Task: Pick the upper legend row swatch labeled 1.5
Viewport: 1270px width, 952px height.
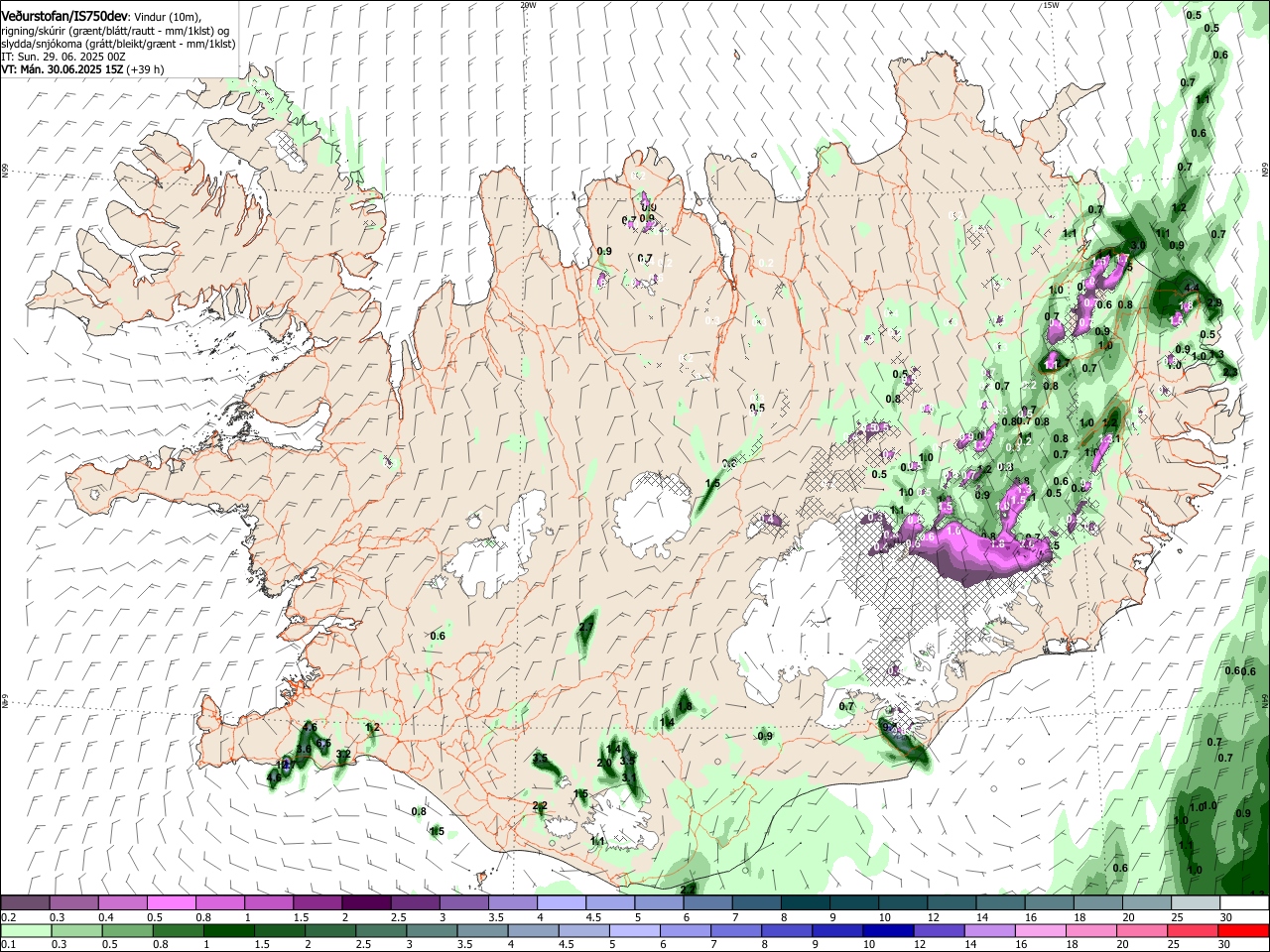Action: coord(317,903)
